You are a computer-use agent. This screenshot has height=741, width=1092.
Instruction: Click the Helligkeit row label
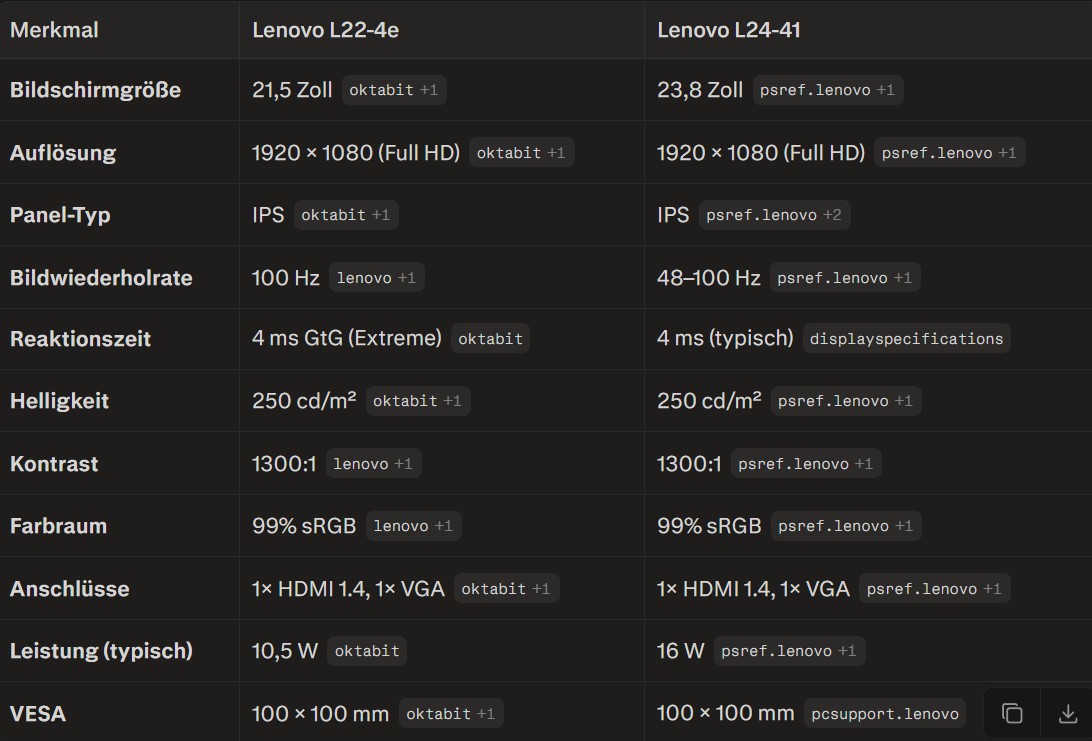click(x=59, y=400)
